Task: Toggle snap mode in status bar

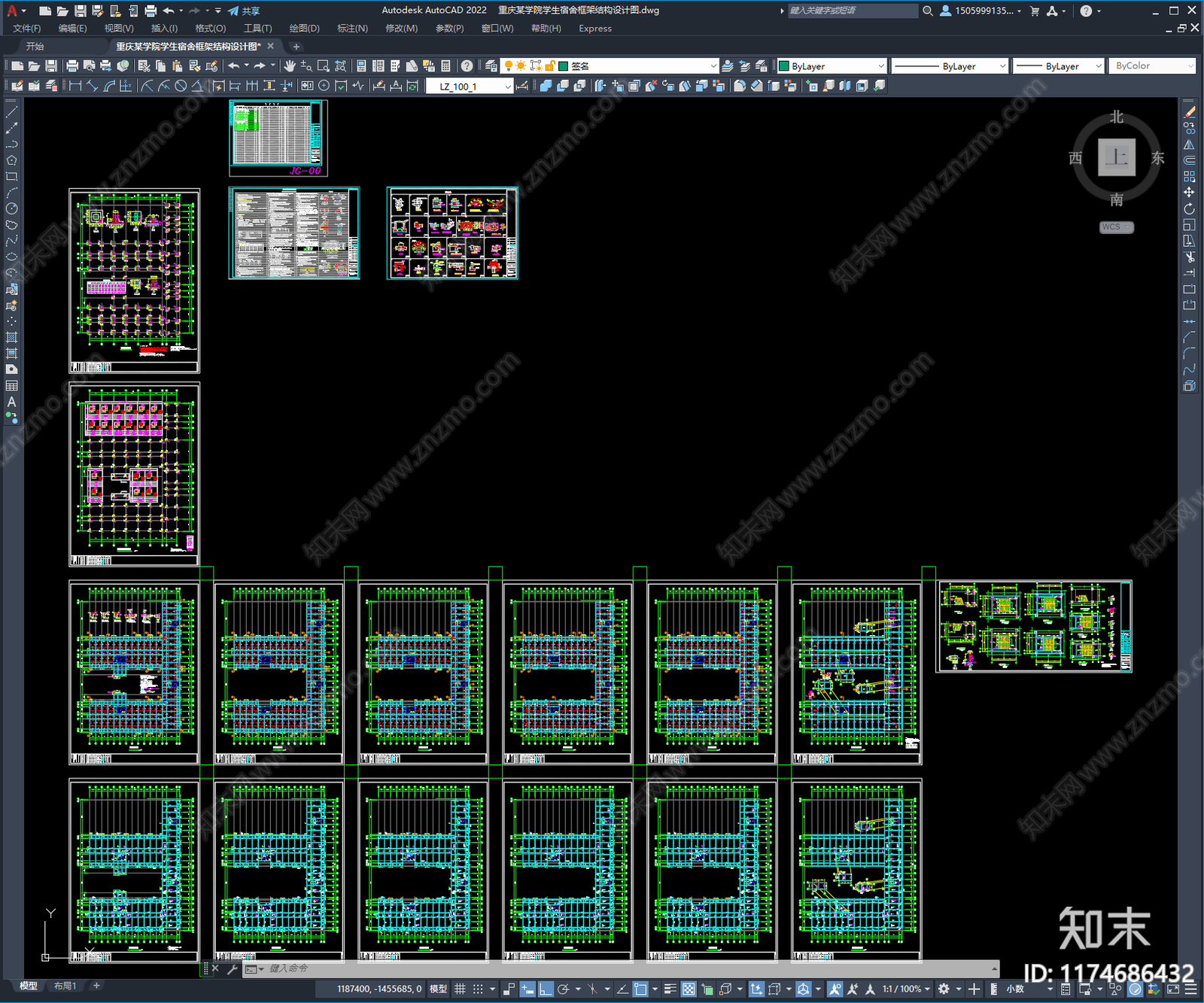Action: tap(478, 989)
